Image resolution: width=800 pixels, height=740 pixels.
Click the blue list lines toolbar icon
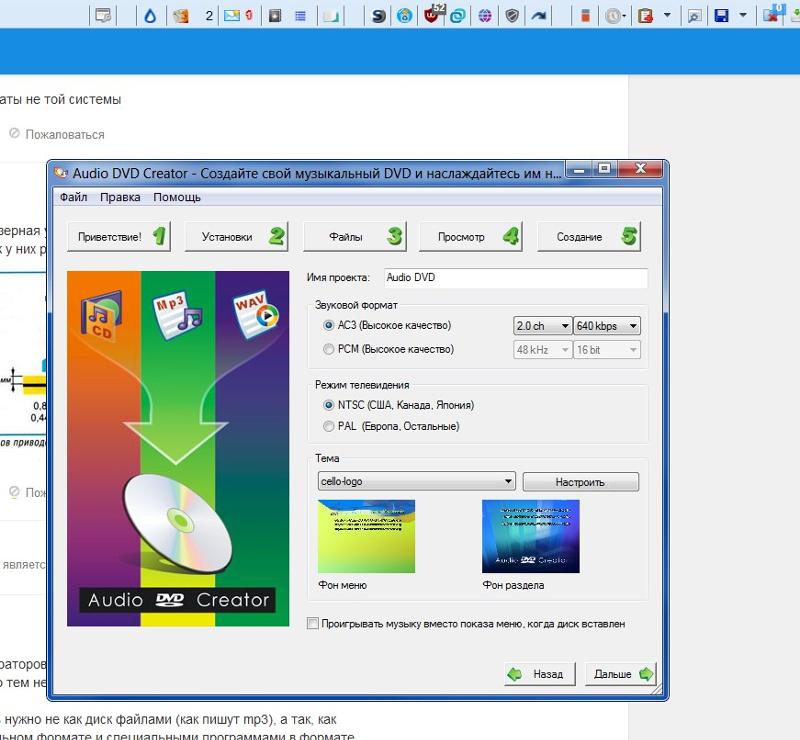pyautogui.click(x=301, y=16)
